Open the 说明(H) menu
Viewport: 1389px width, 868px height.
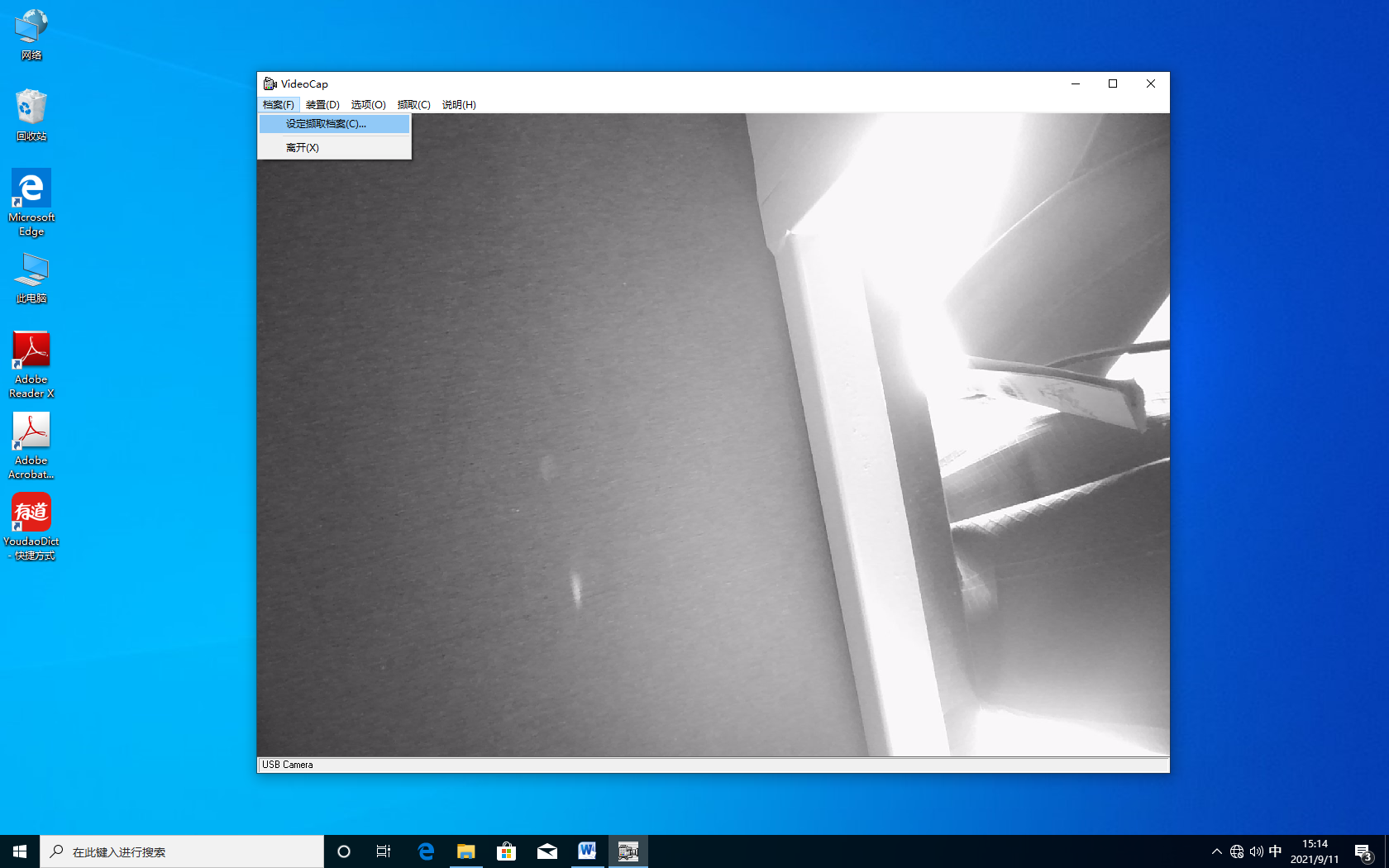(x=459, y=104)
